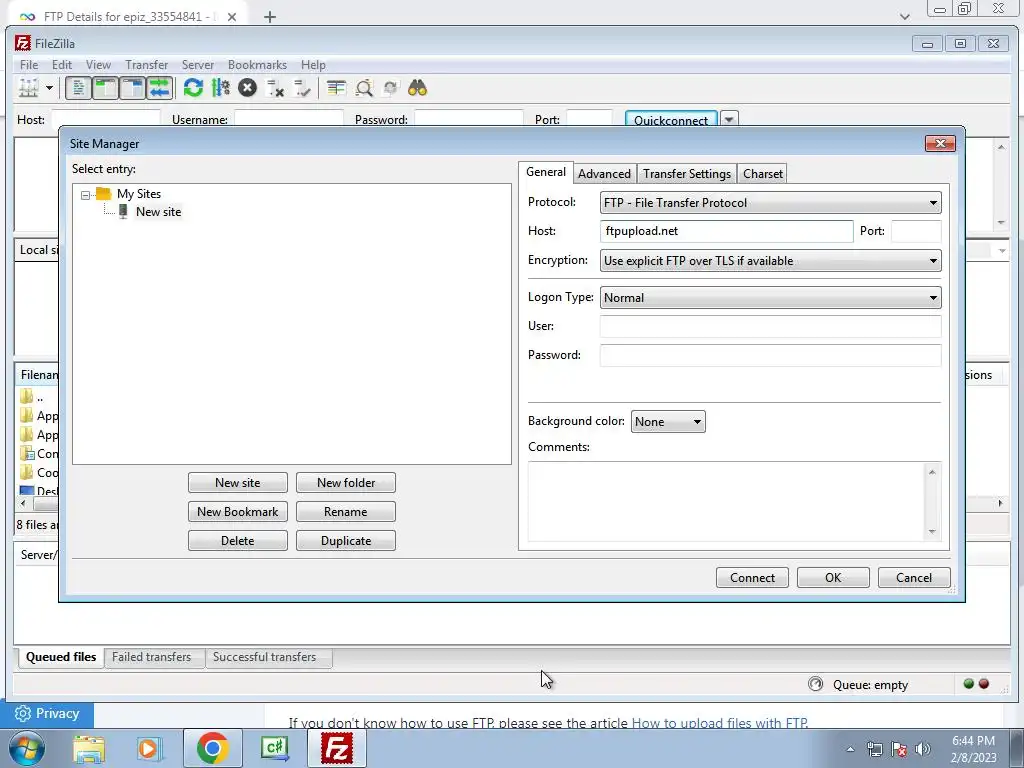This screenshot has width=1024, height=768.
Task: Open the Server menu
Action: [x=198, y=65]
